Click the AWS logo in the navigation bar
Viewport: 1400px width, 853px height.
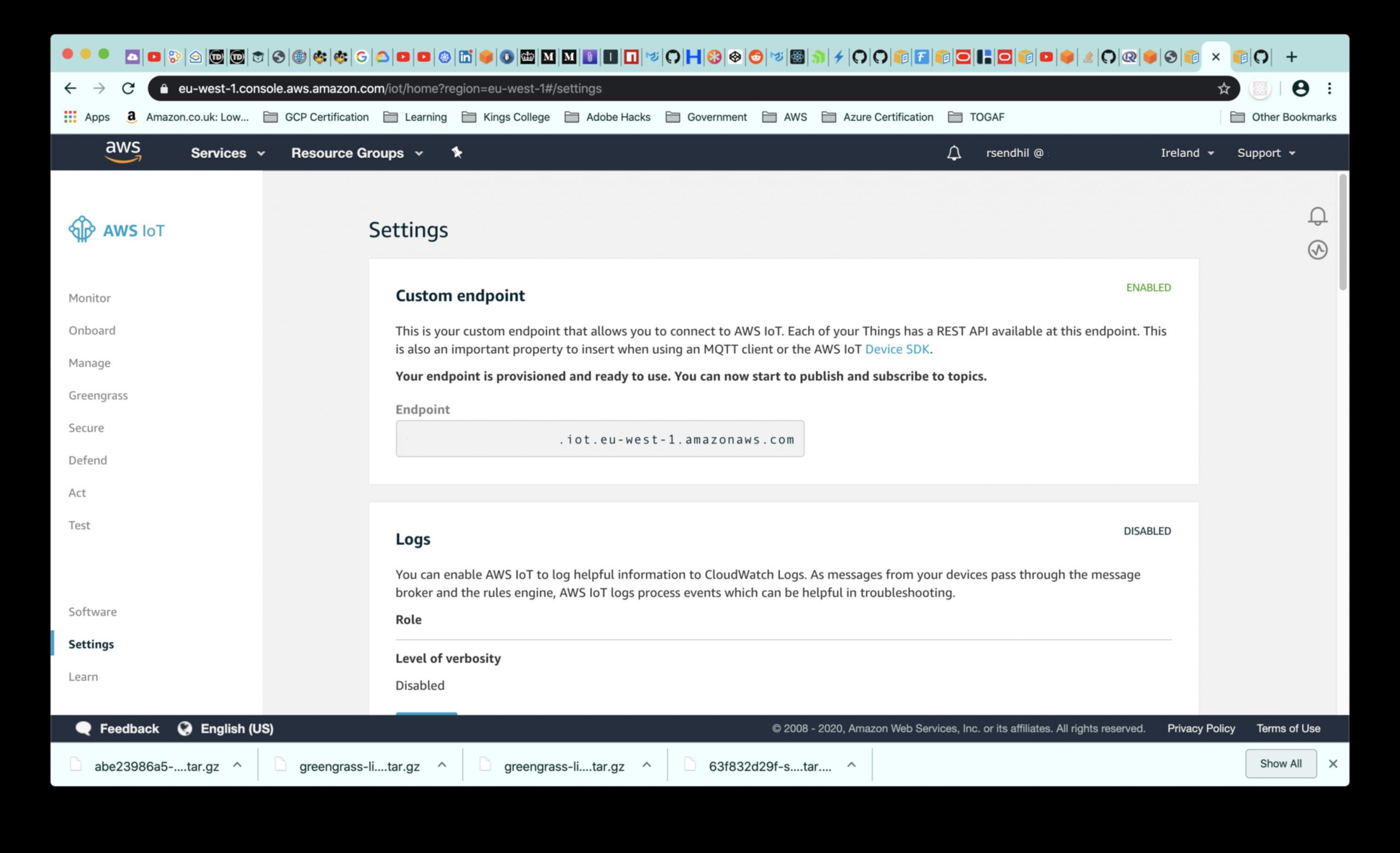(x=122, y=152)
